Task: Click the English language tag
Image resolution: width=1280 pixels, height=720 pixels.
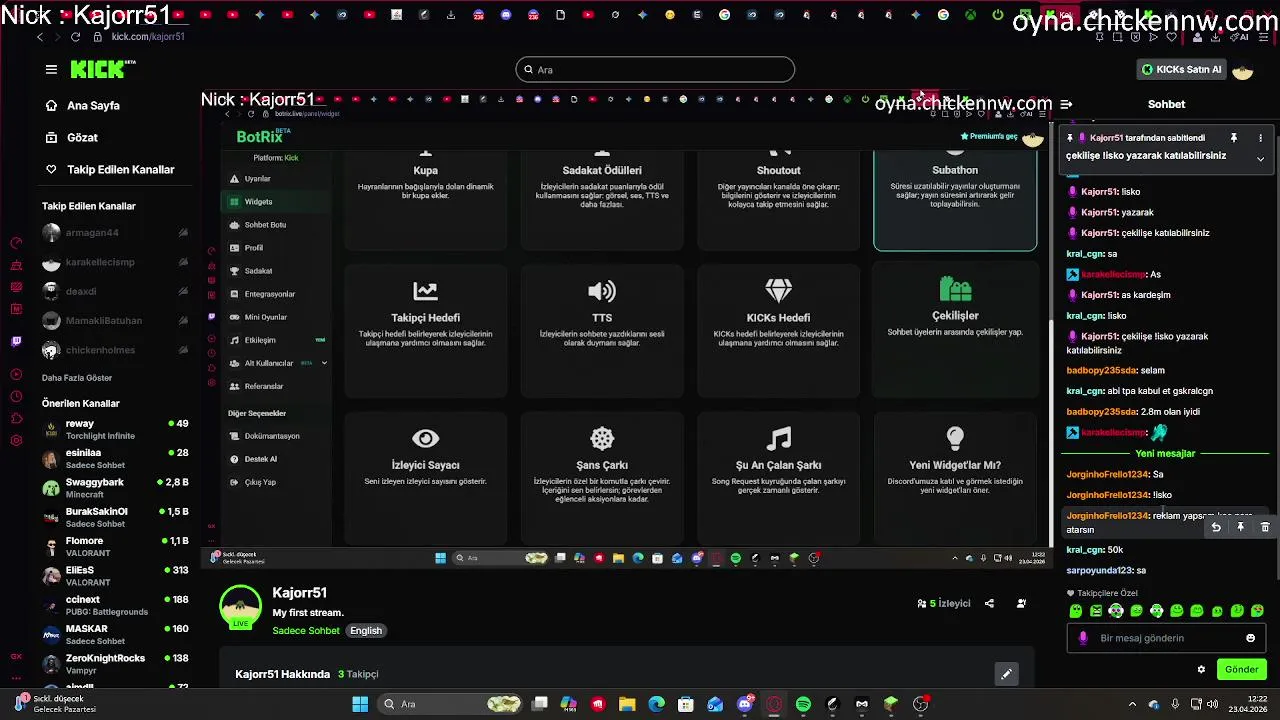Action: tap(366, 631)
